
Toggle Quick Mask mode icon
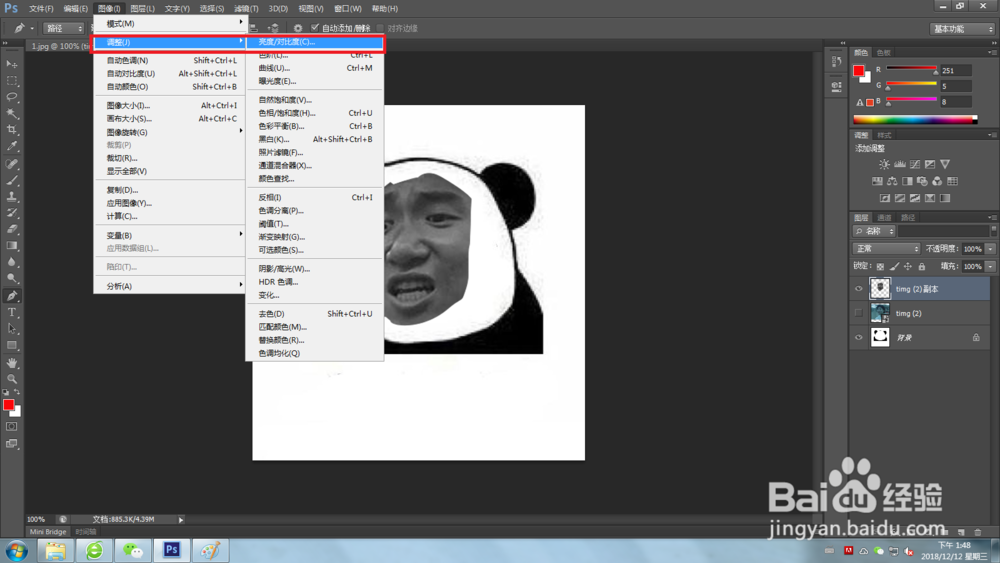point(11,427)
